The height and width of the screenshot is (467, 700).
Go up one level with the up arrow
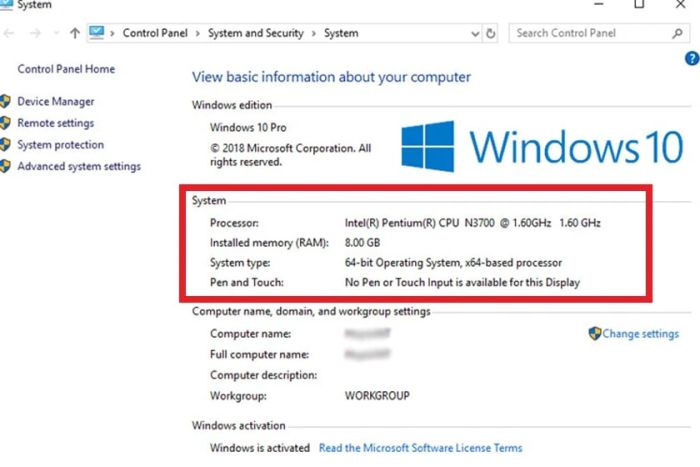[75, 33]
